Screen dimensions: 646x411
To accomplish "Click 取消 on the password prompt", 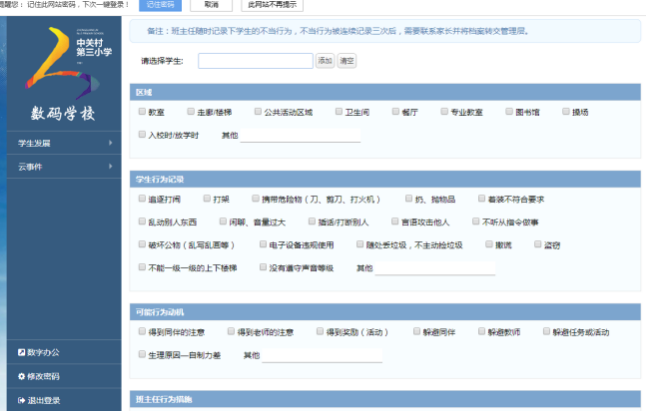I will pyautogui.click(x=211, y=5).
